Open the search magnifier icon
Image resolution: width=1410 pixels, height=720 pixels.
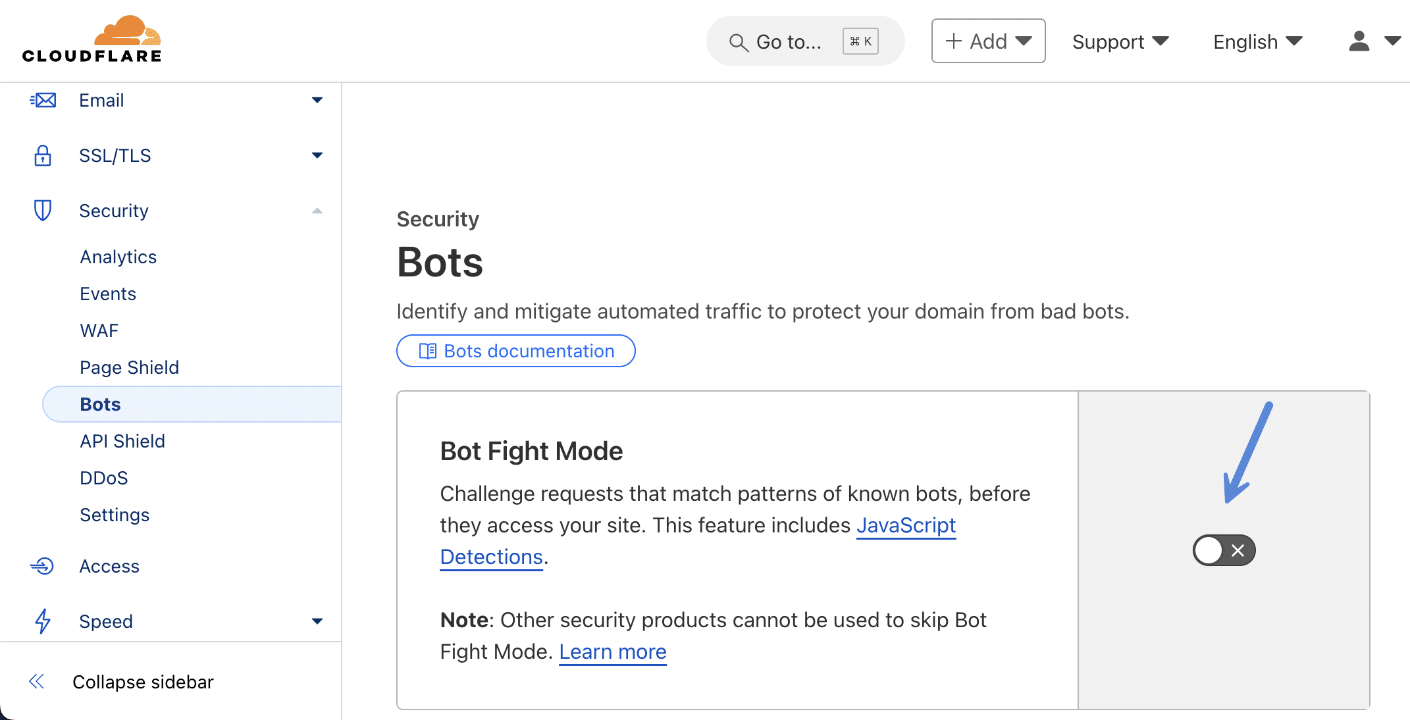(x=738, y=42)
